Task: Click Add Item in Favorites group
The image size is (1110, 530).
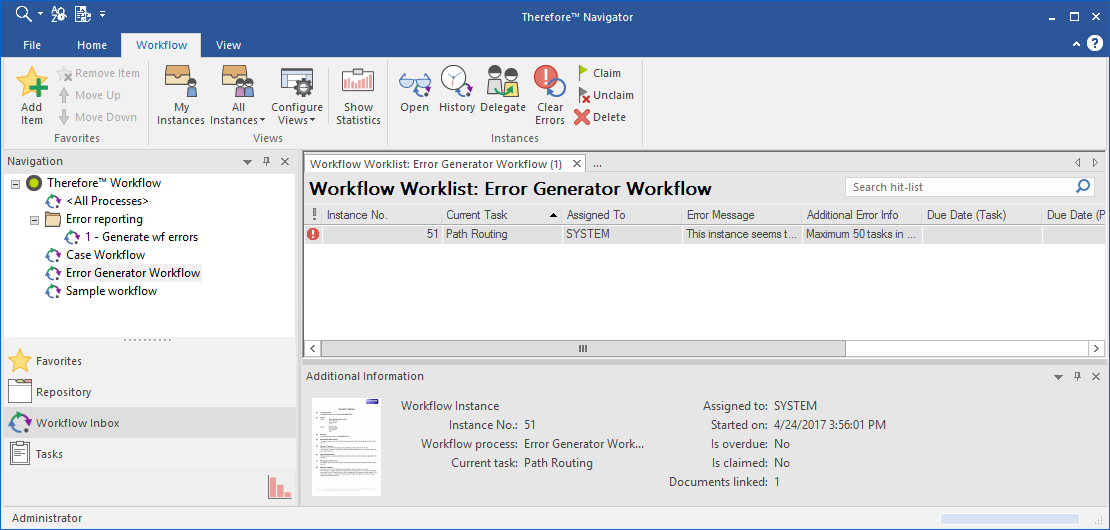Action: pyautogui.click(x=31, y=96)
